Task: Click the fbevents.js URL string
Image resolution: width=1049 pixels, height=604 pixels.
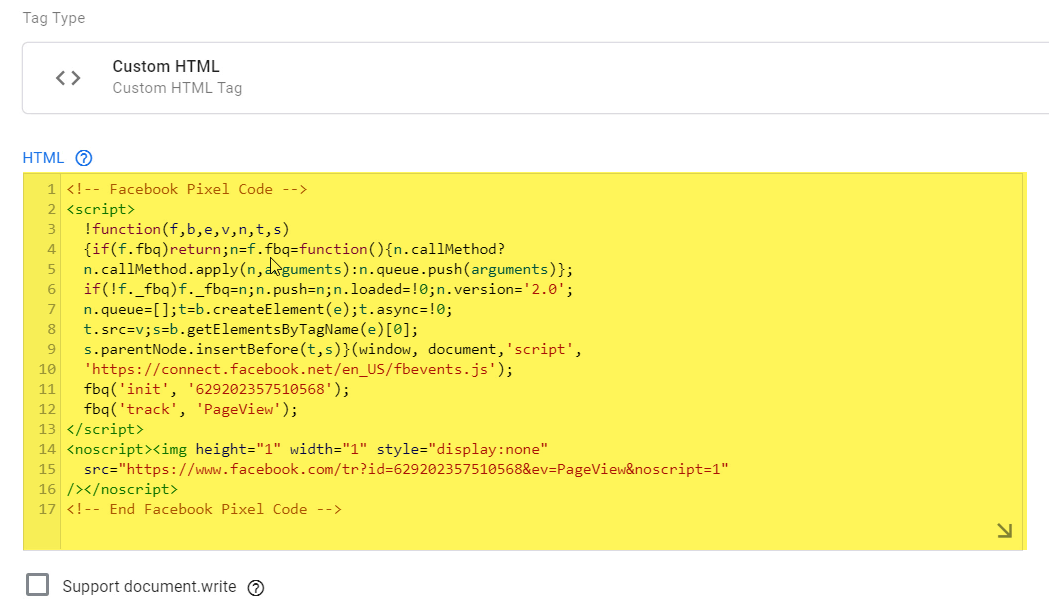Action: [x=290, y=369]
